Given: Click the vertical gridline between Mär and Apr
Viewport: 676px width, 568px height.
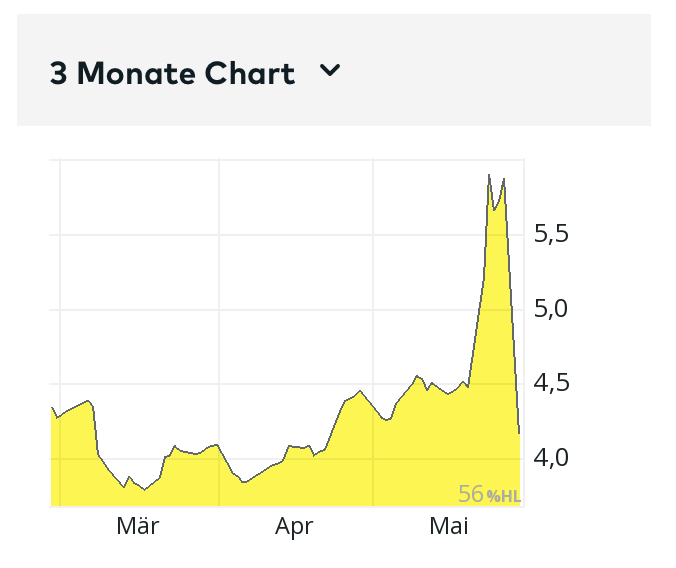Looking at the screenshot, I should (219, 300).
